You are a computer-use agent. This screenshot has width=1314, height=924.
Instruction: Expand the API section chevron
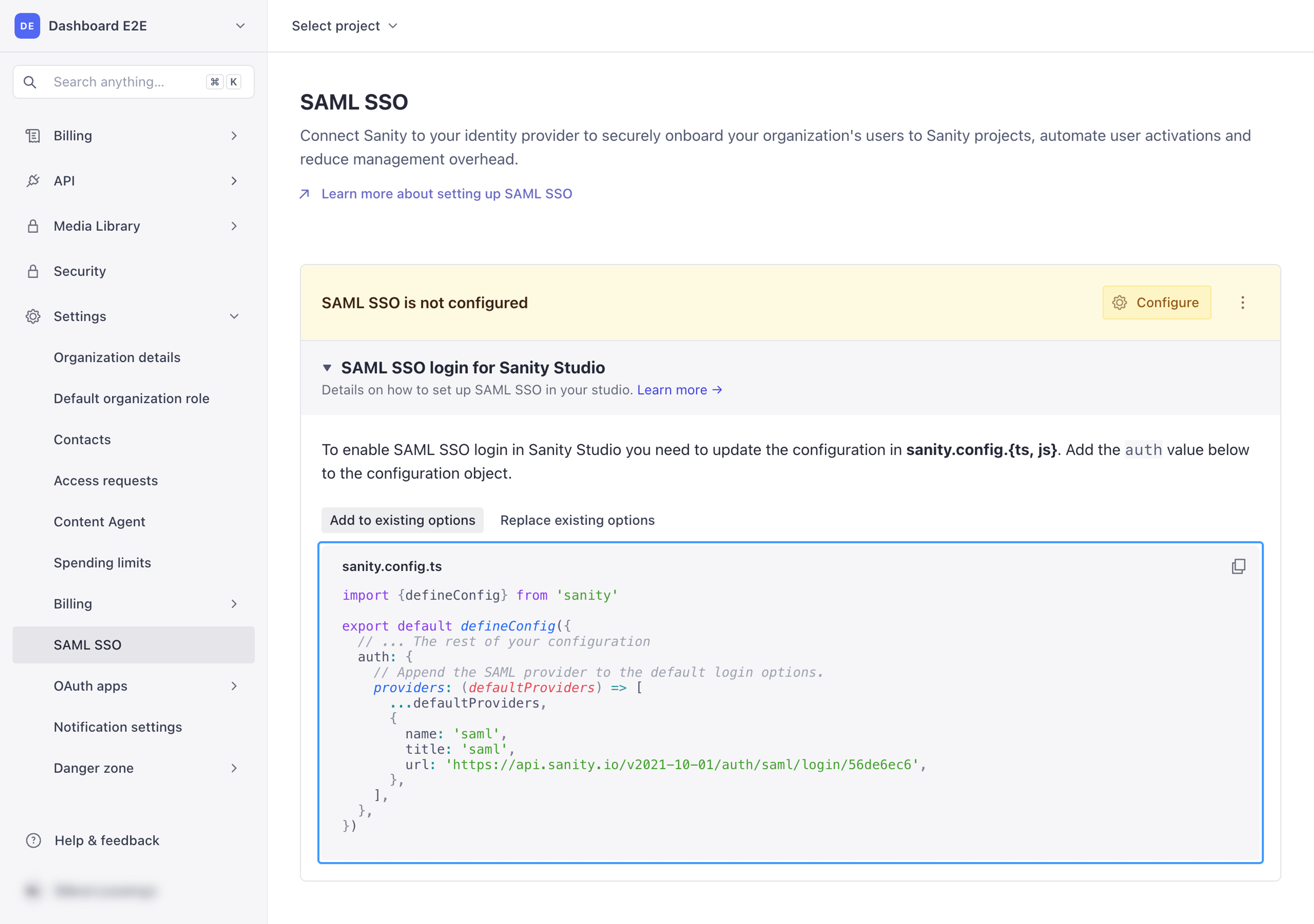coord(234,181)
